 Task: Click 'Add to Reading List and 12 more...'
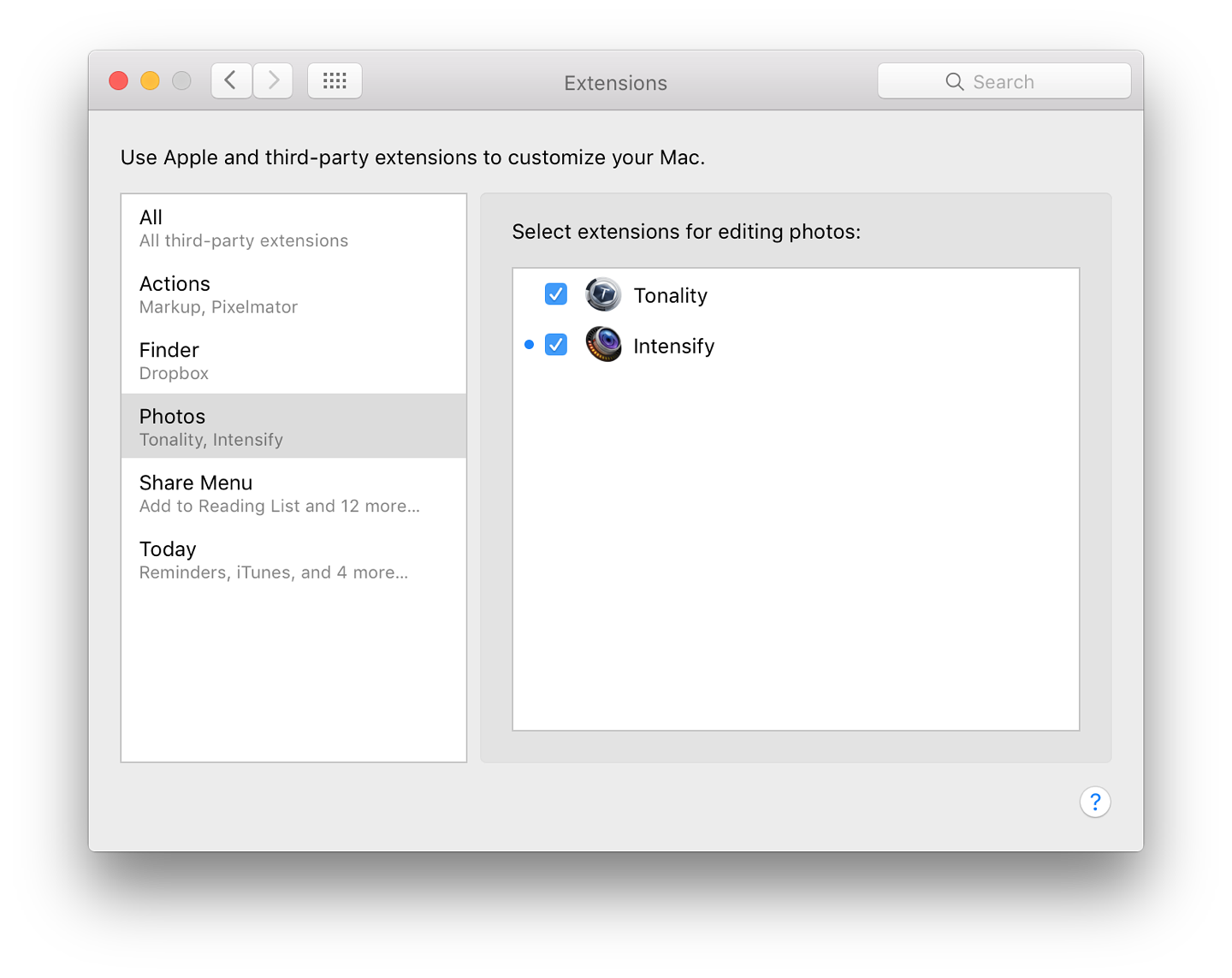[280, 507]
